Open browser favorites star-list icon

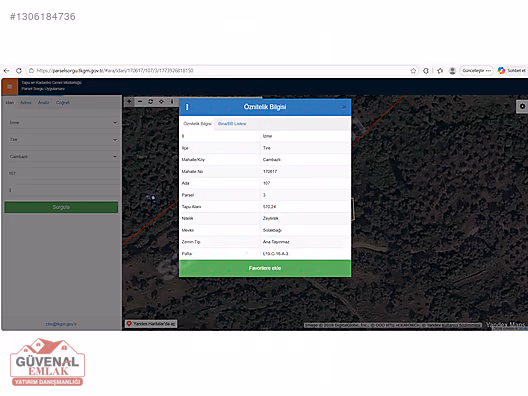[440, 71]
